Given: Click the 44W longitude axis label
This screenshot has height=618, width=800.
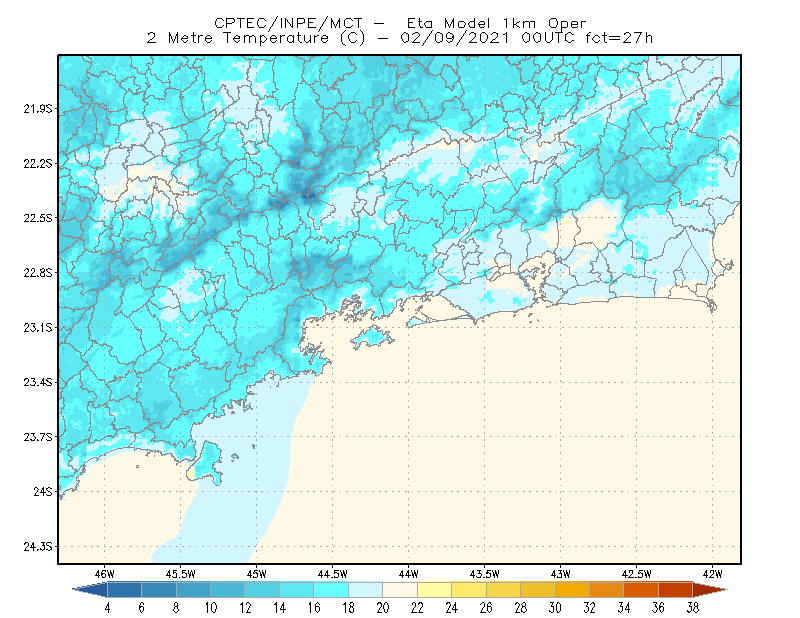Looking at the screenshot, I should tap(408, 574).
